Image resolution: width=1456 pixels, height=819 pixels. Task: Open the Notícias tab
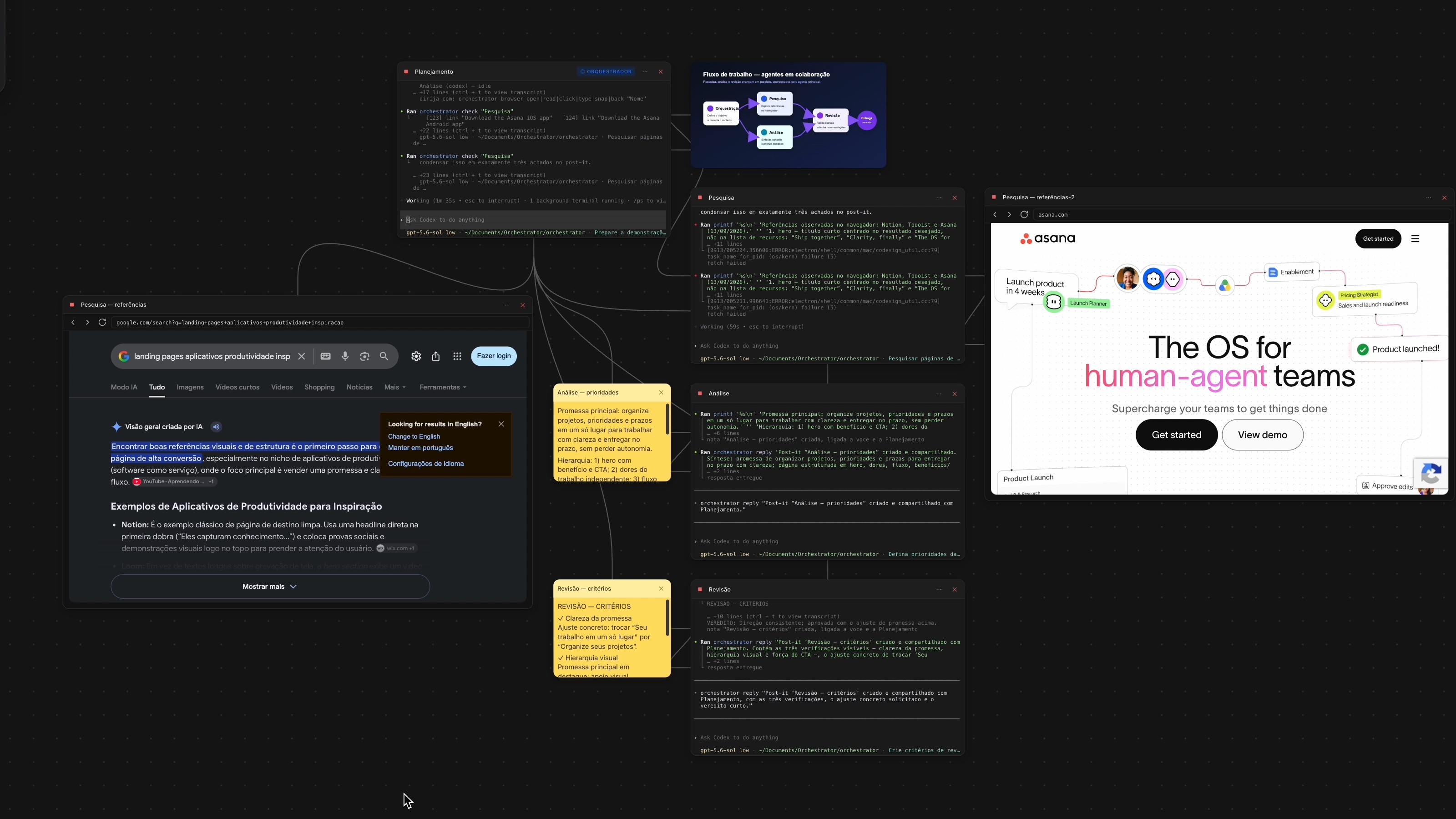[359, 387]
